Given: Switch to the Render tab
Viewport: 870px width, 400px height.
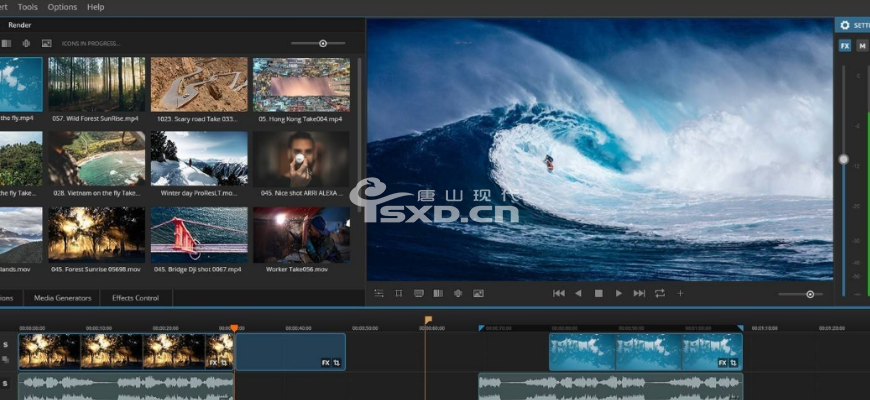Looking at the screenshot, I should coord(19,25).
